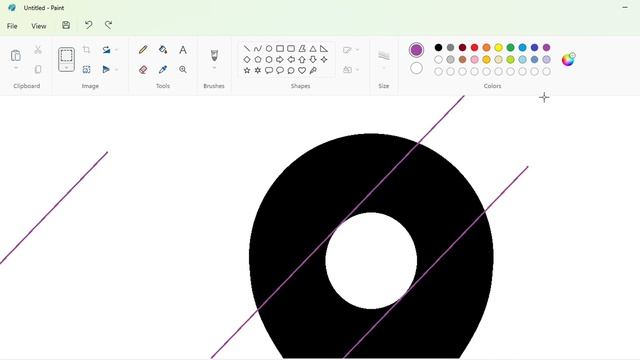
Task: Click the Undo arrow
Action: pos(88,25)
